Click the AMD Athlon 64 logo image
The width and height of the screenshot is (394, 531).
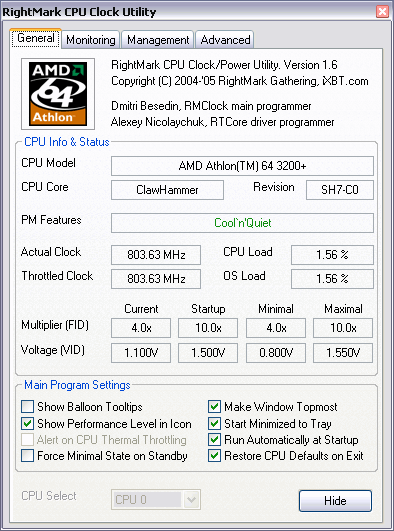tap(58, 94)
